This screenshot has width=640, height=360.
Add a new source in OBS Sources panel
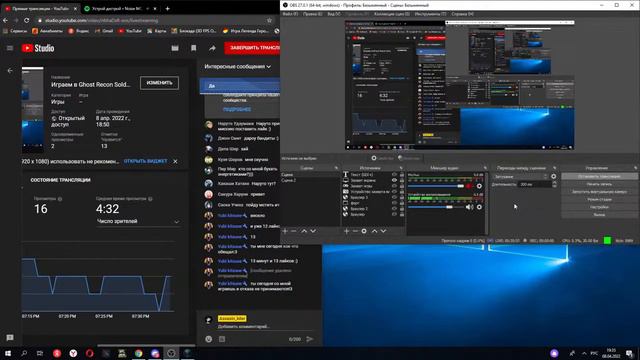(346, 231)
